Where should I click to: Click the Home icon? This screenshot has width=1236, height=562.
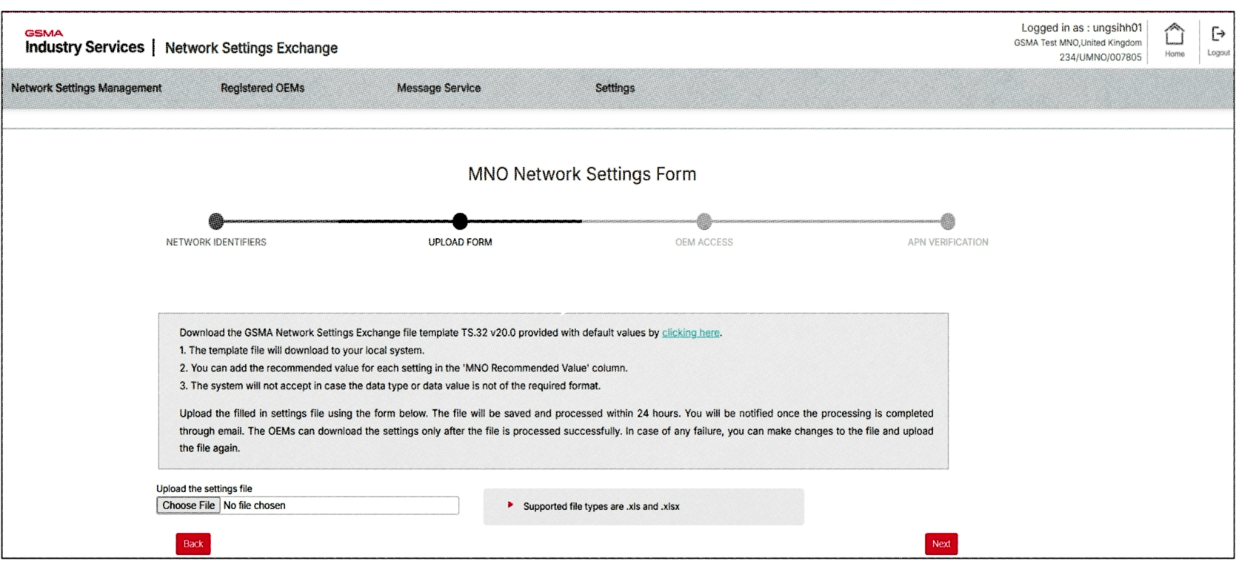[1175, 38]
